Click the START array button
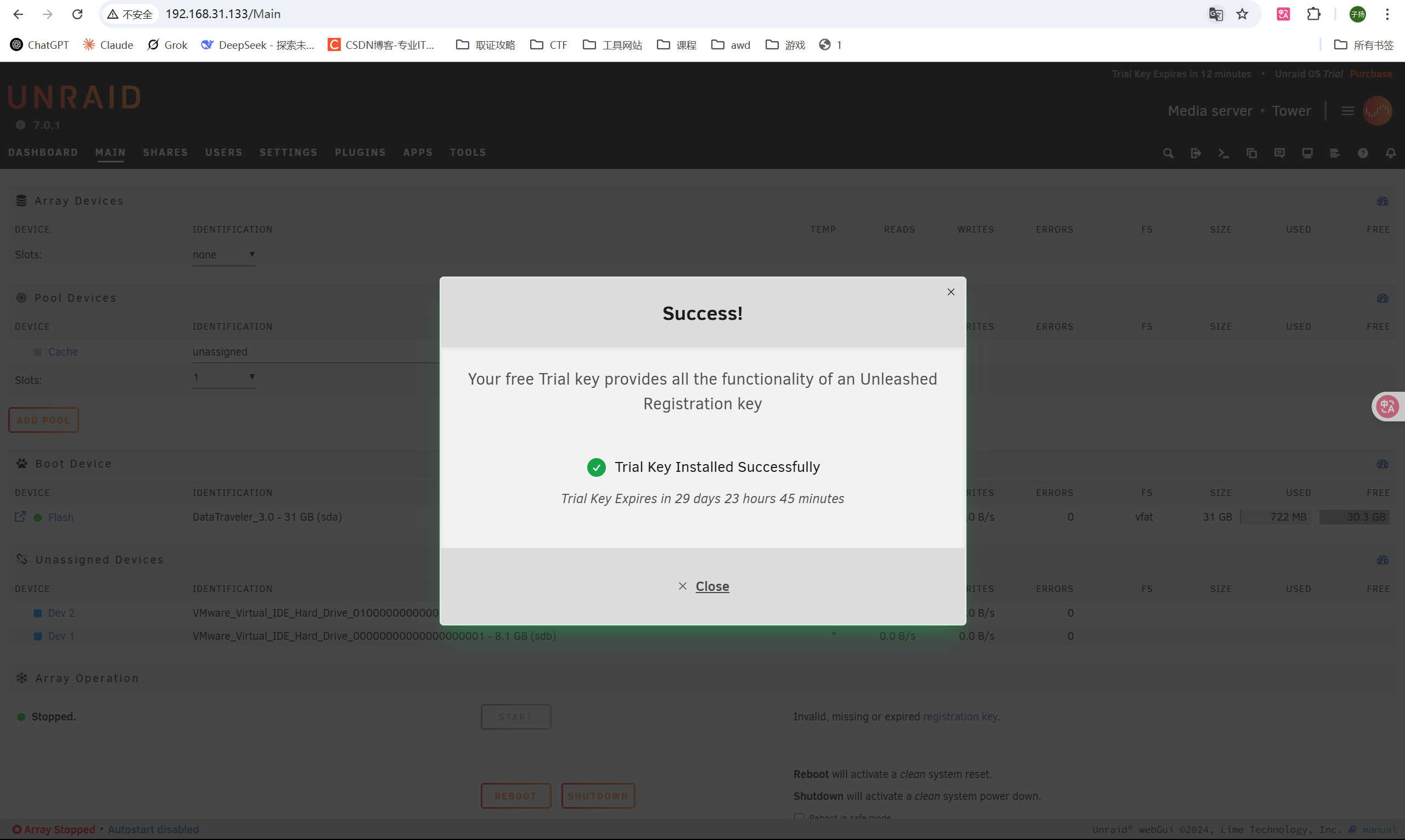This screenshot has width=1405, height=840. (x=516, y=717)
